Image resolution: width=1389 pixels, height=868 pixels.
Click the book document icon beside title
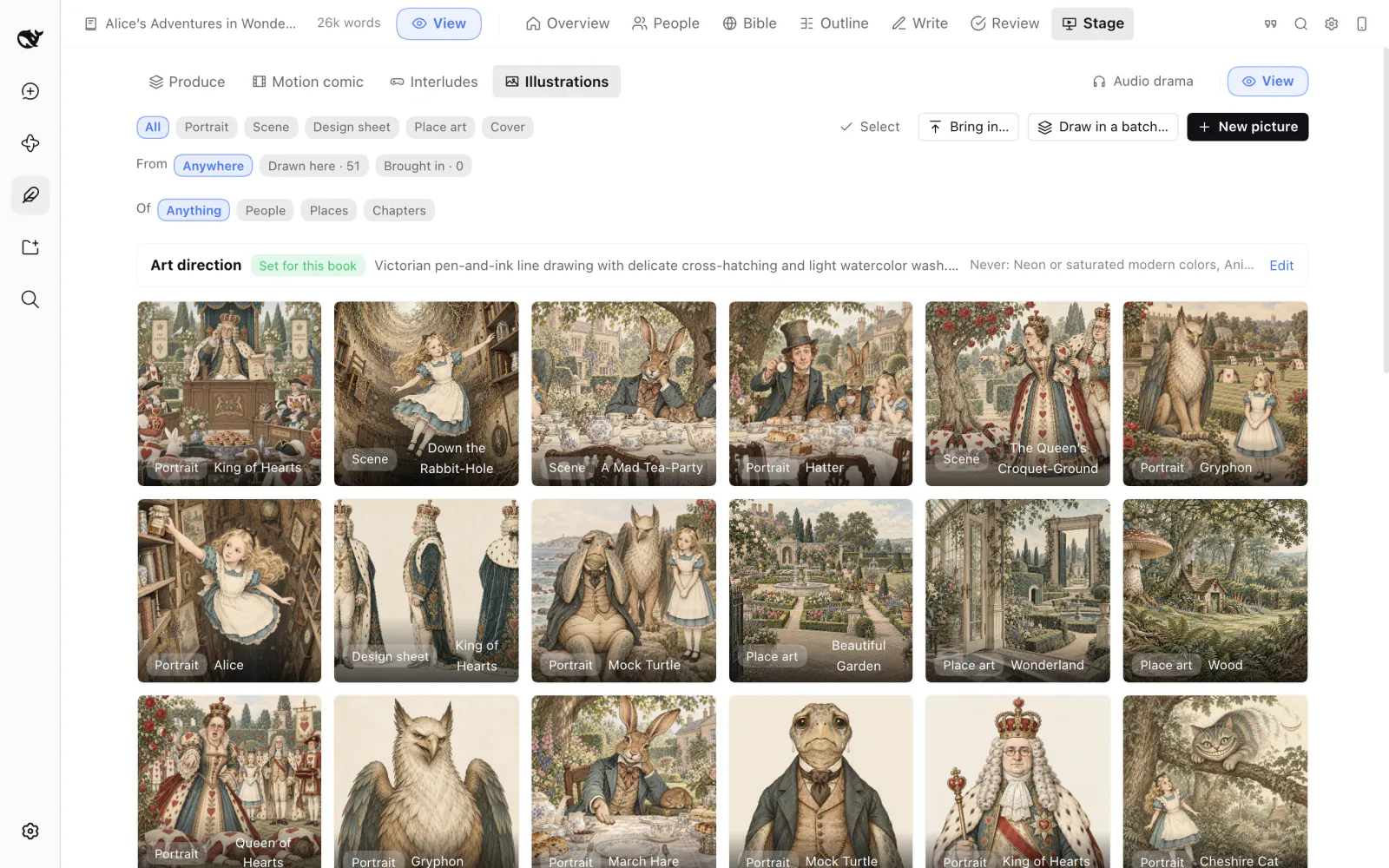[x=91, y=24]
